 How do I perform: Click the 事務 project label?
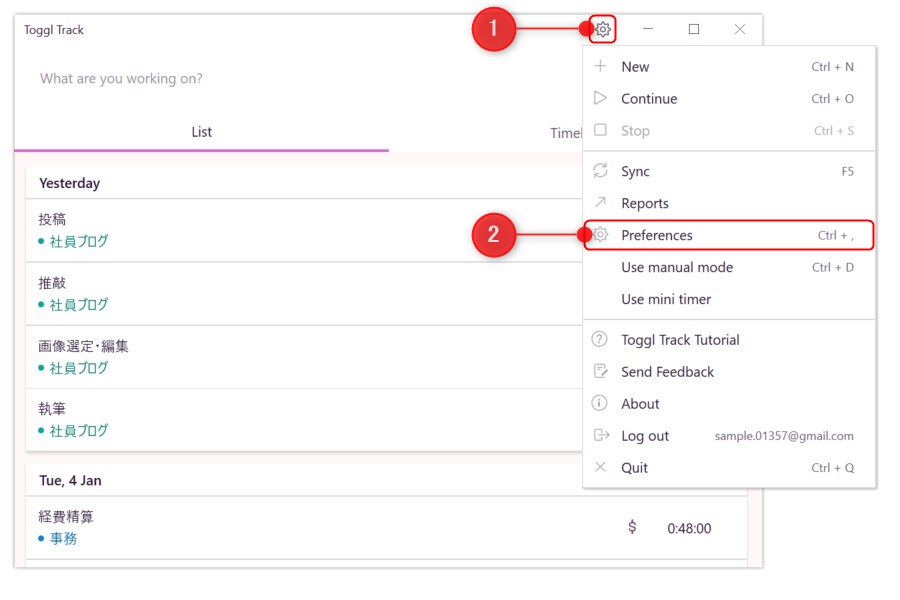click(63, 539)
